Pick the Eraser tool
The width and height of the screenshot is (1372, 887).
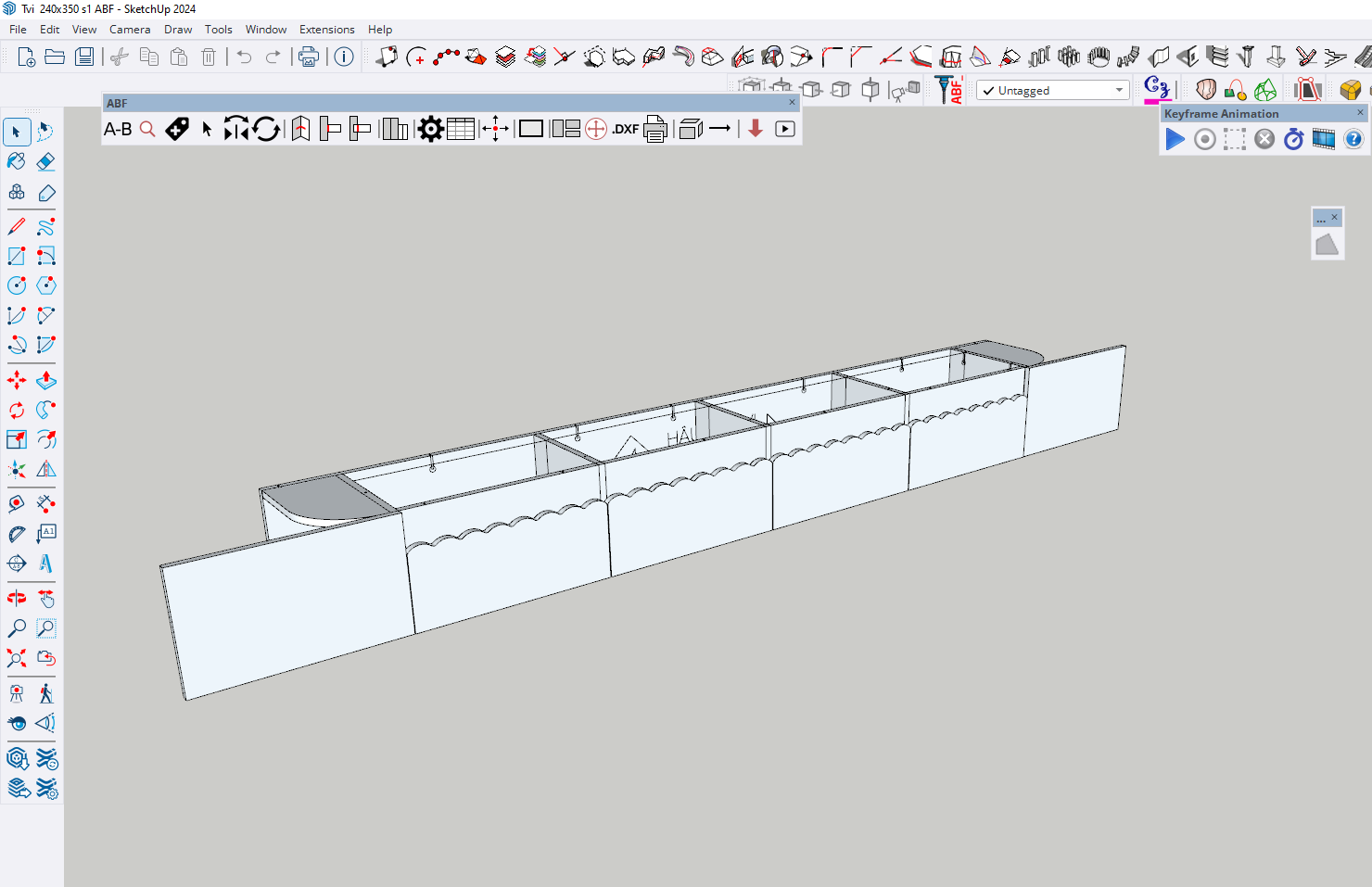coord(45,161)
